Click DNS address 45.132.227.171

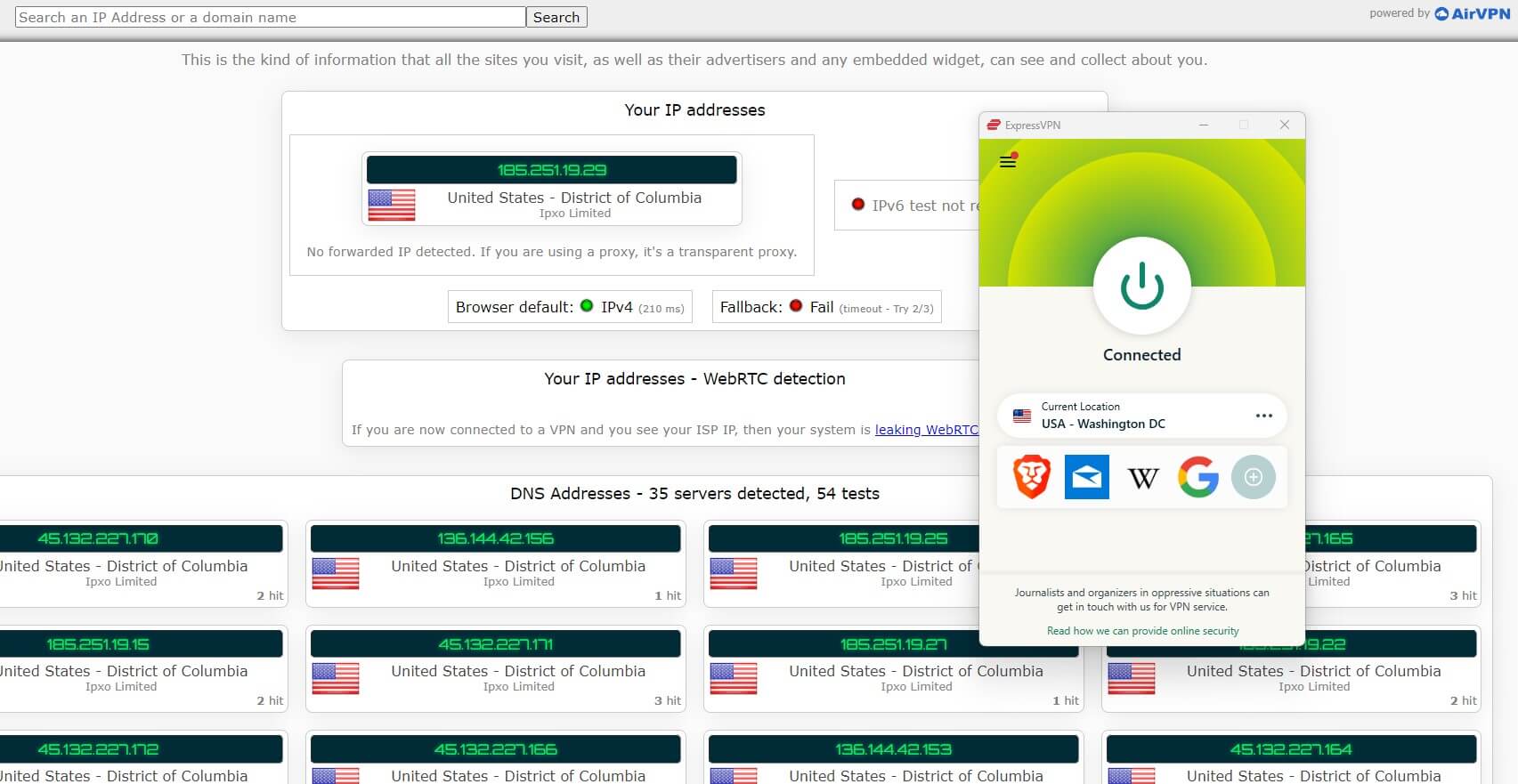[x=496, y=643]
